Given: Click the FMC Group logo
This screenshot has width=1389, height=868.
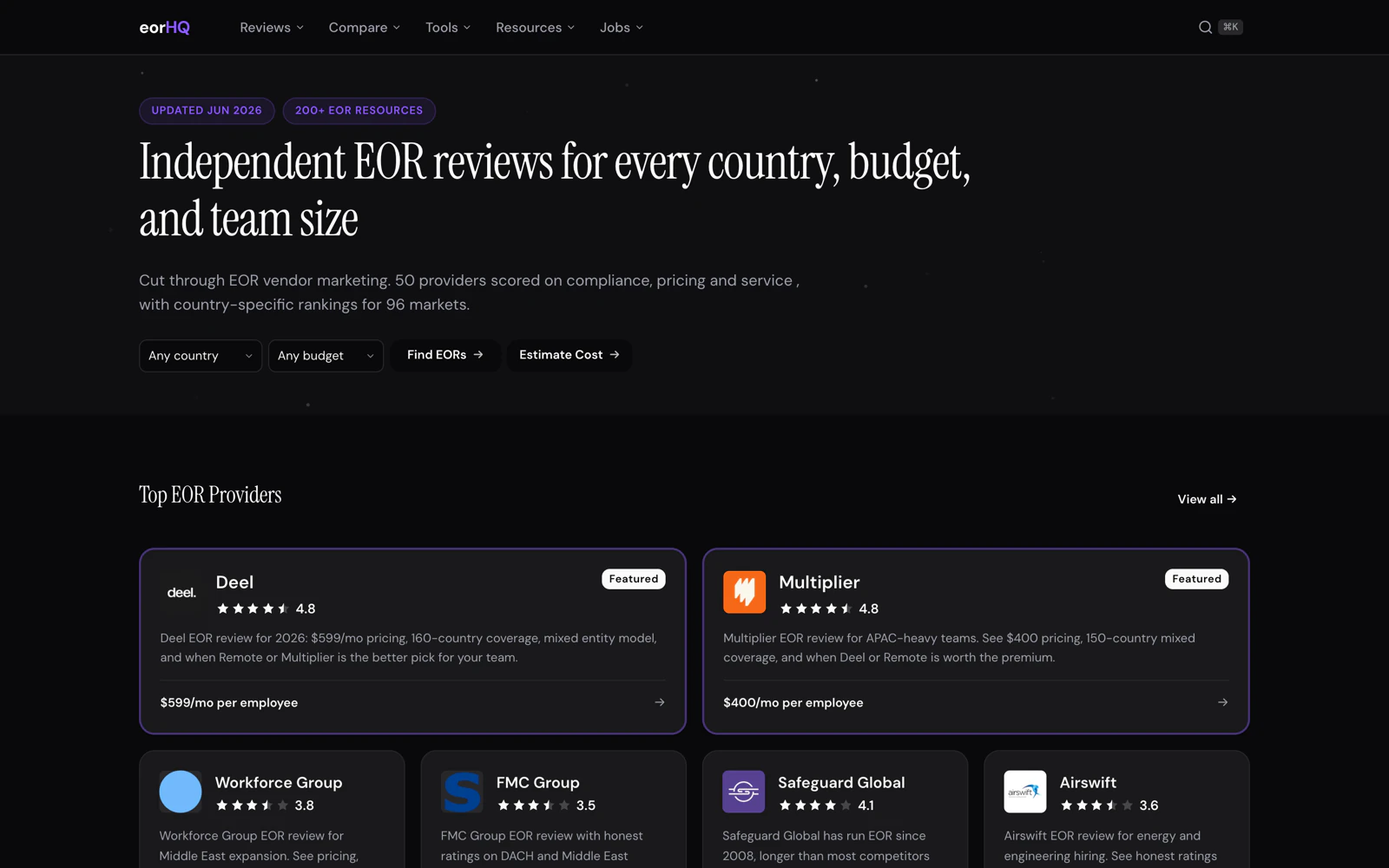Looking at the screenshot, I should (462, 792).
